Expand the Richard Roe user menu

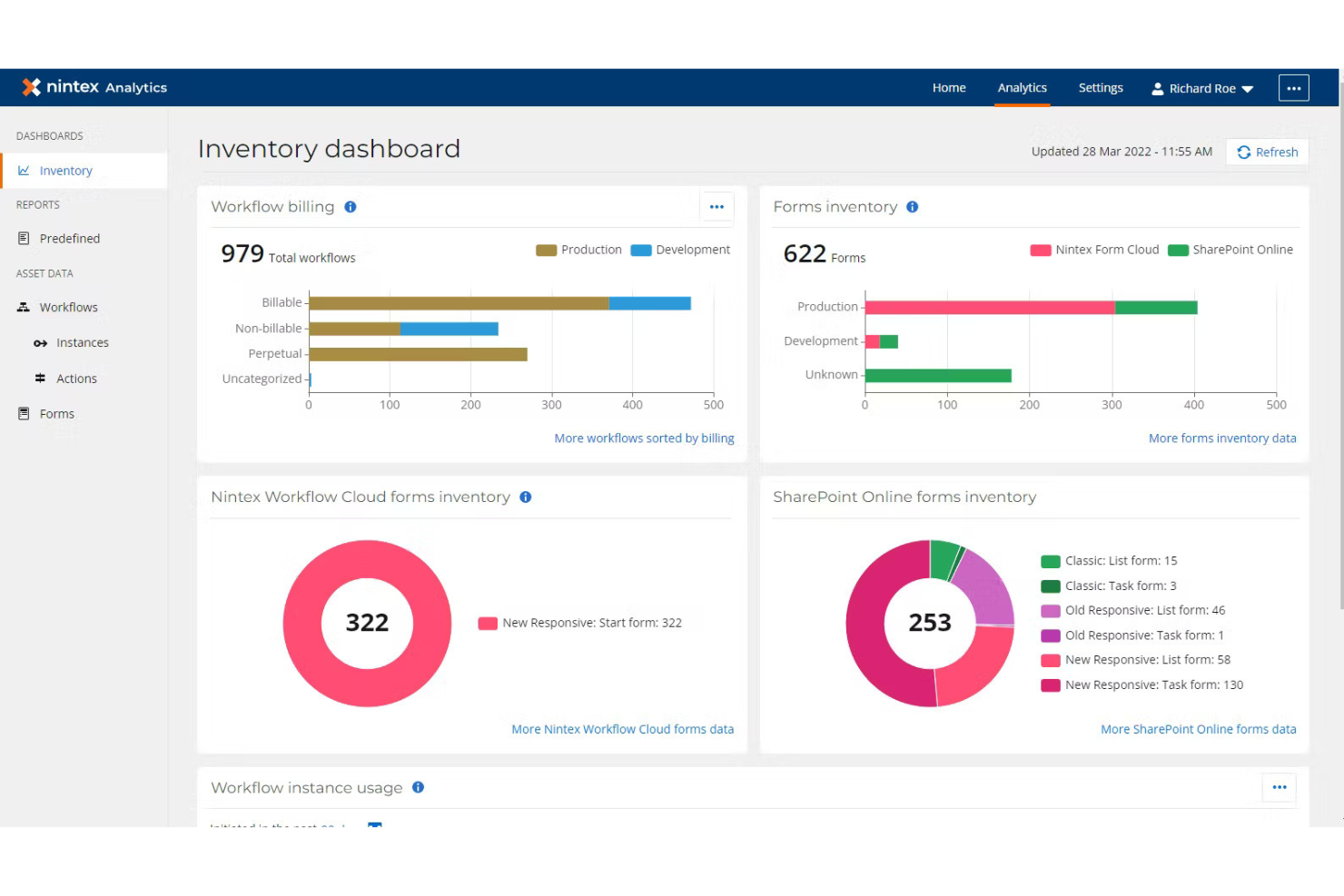(x=1202, y=89)
